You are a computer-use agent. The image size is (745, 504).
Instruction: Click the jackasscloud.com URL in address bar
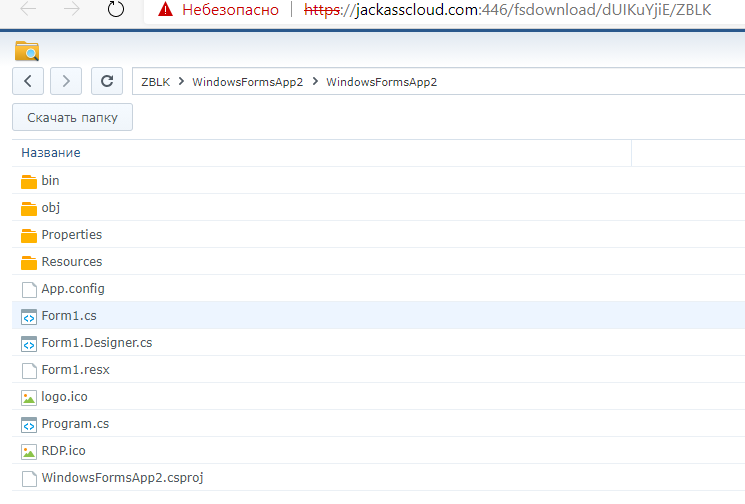(x=507, y=10)
